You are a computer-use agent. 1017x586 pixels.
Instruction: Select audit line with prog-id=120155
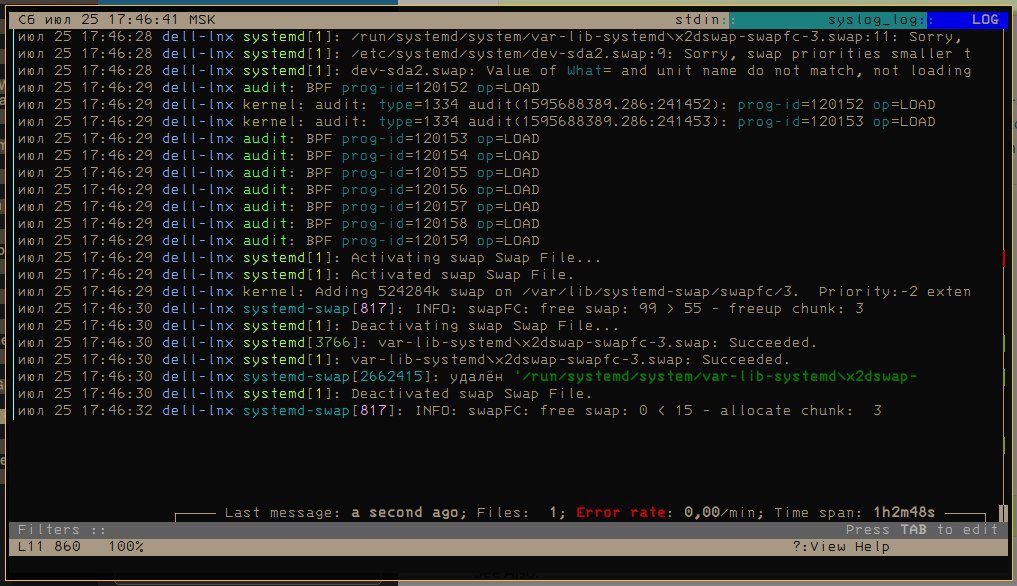click(x=279, y=172)
